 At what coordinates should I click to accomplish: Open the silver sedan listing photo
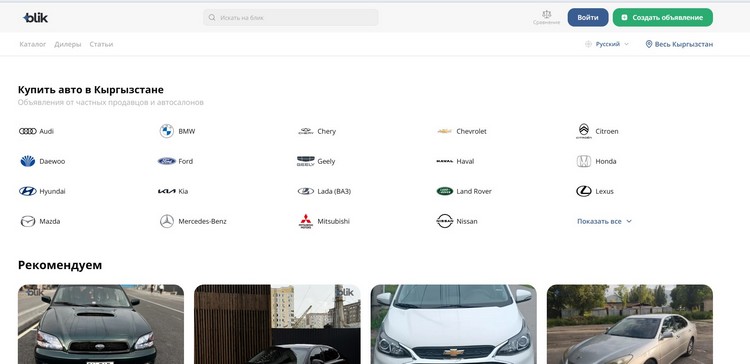click(x=629, y=324)
